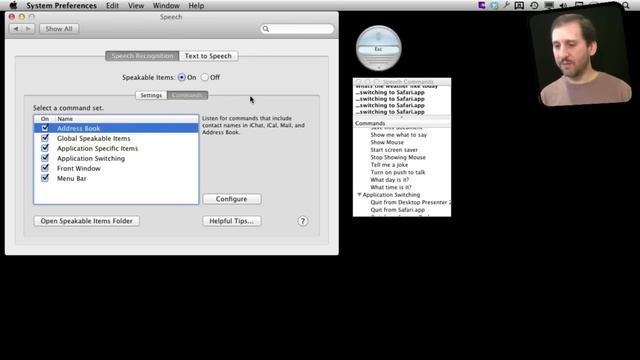Click 'Quit from Safari.app' command

398,210
